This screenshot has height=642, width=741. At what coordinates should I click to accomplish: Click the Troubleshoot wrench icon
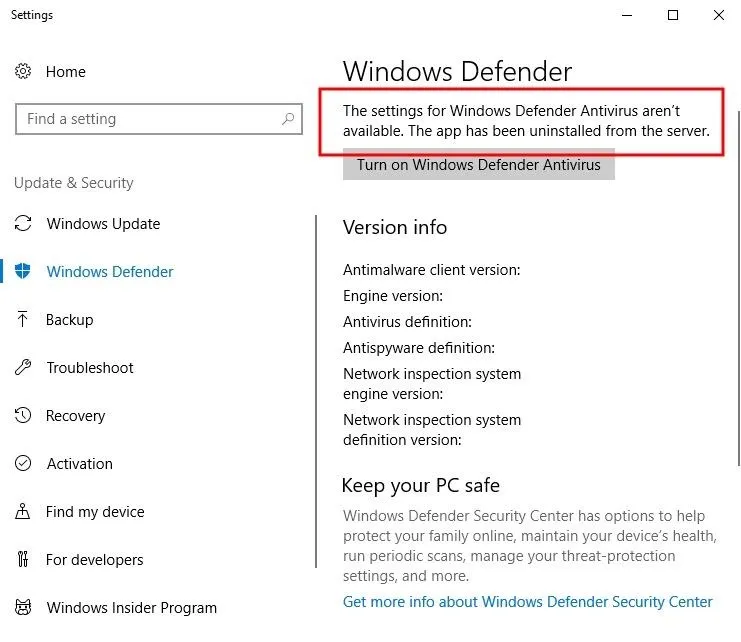(x=23, y=368)
